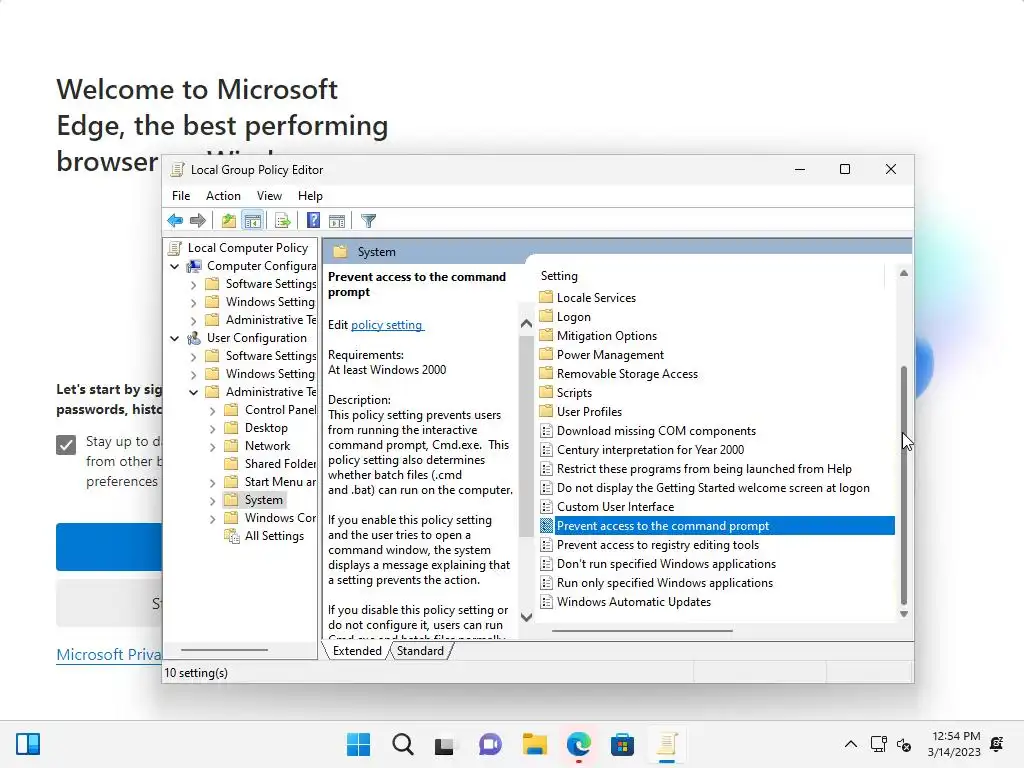
Task: Expand the Start Menu tree node
Action: tap(212, 483)
